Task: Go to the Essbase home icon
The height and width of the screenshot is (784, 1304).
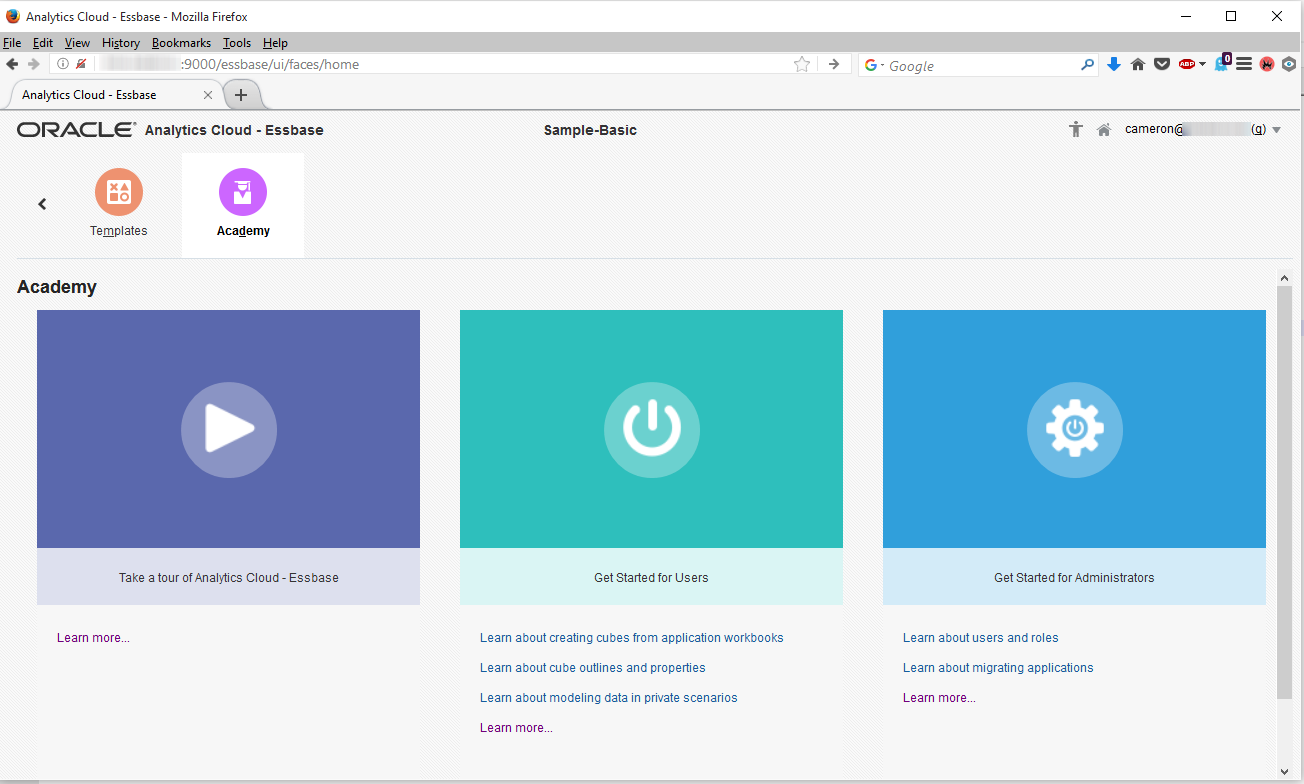Action: pyautogui.click(x=1104, y=130)
